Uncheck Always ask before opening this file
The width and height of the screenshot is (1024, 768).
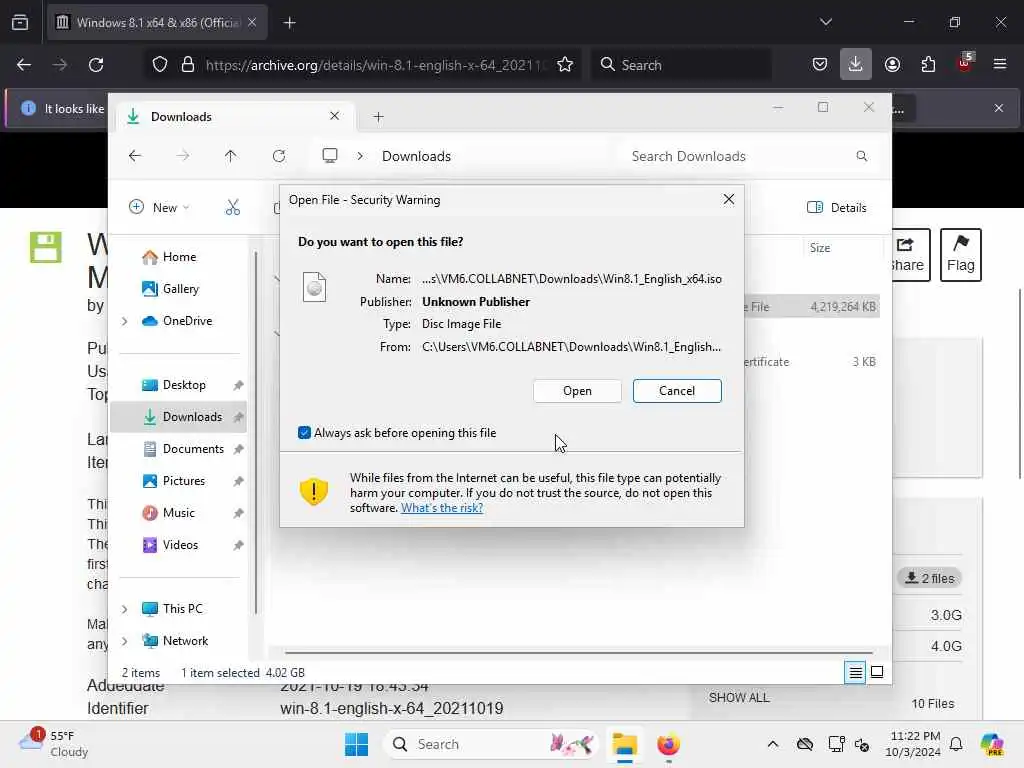pos(304,432)
